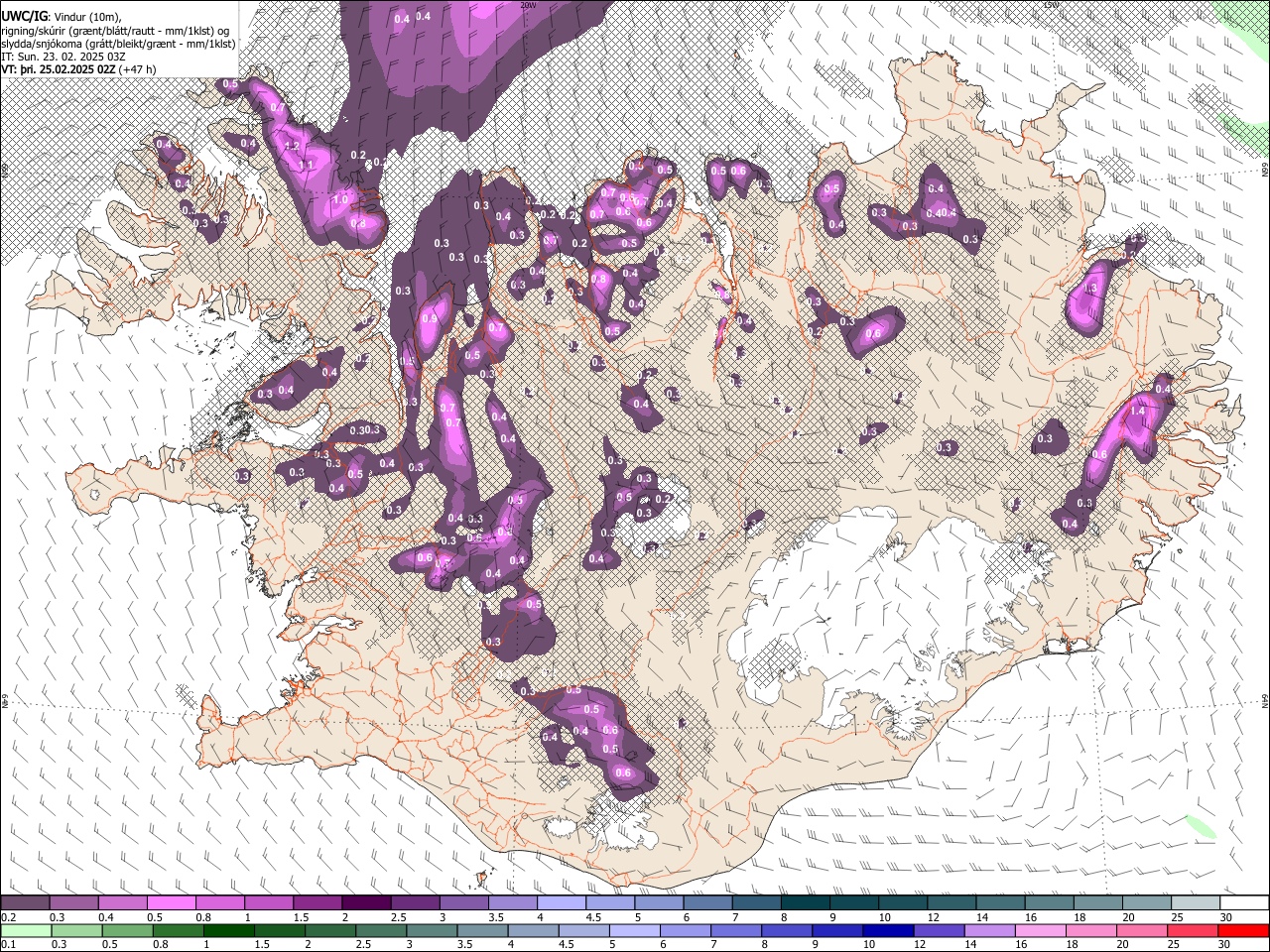Click top legend swatch between 0.5 and 0.8
The image size is (1270, 952).
click(173, 903)
